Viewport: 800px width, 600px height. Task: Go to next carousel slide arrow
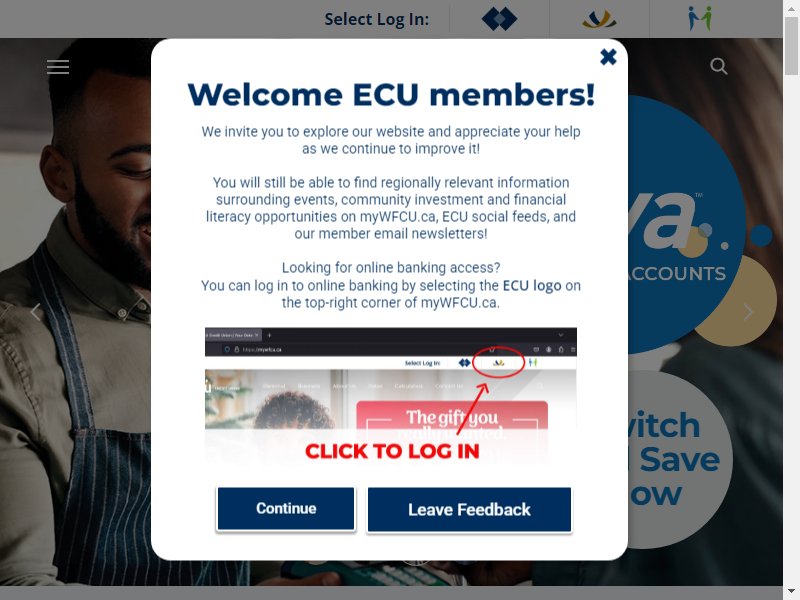pyautogui.click(x=748, y=312)
